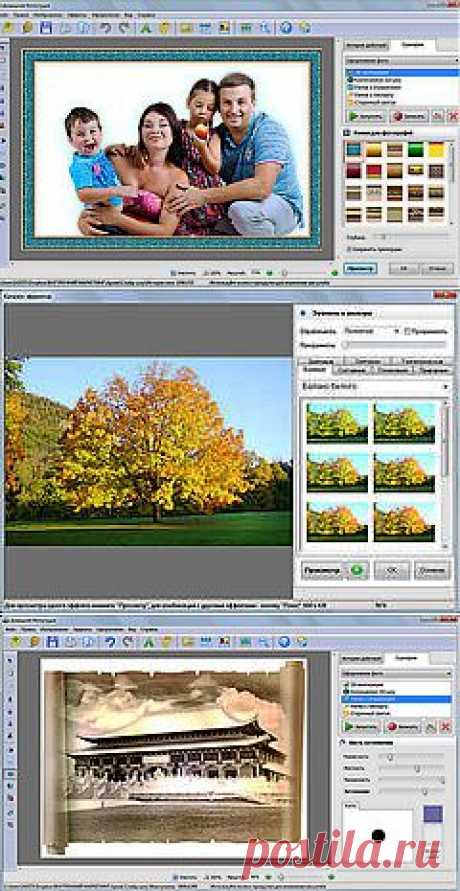Click purple color swatch in temple photo panel
460x891 pixels.
point(433,814)
